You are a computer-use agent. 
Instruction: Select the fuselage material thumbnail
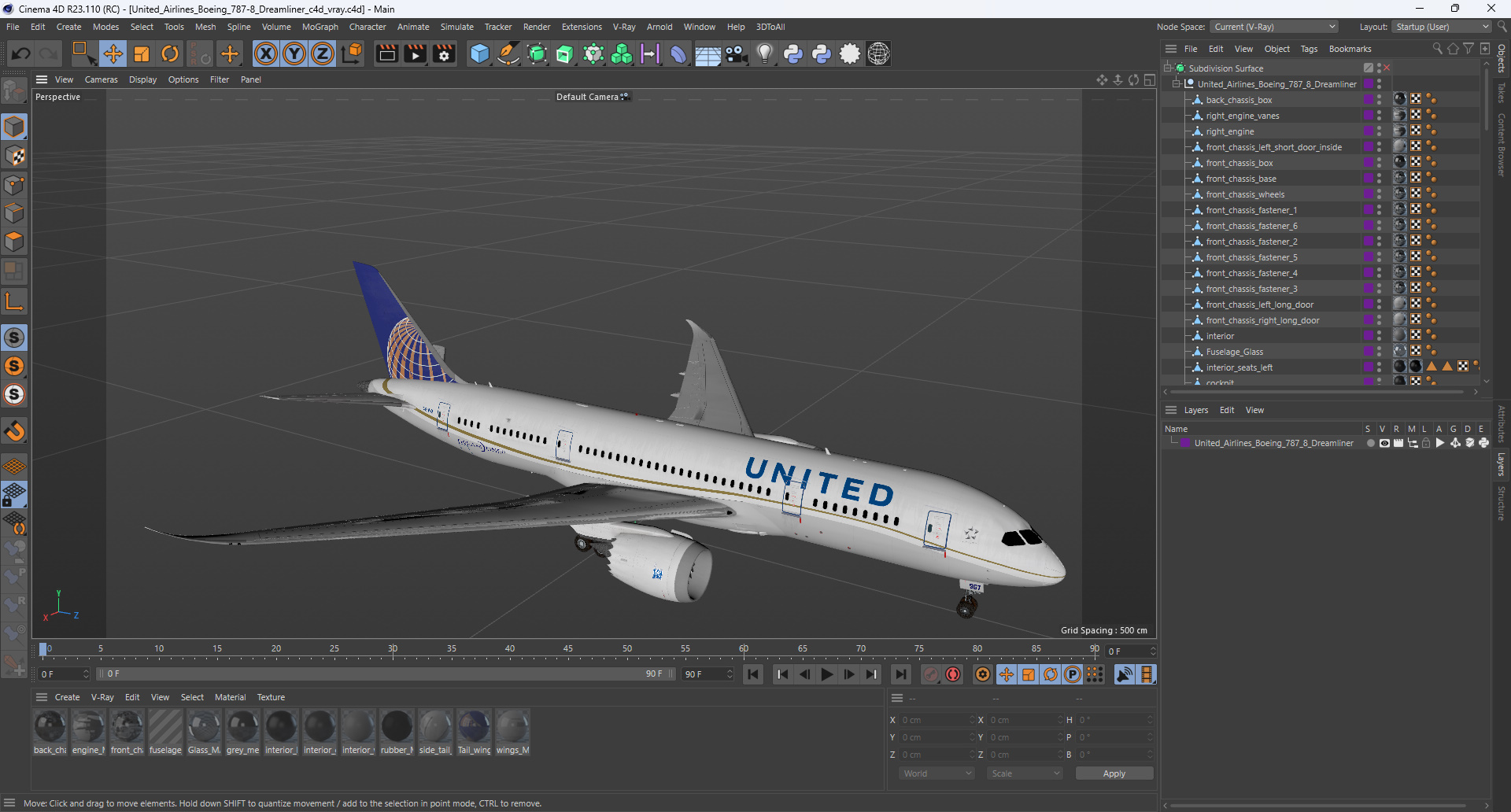tap(165, 732)
